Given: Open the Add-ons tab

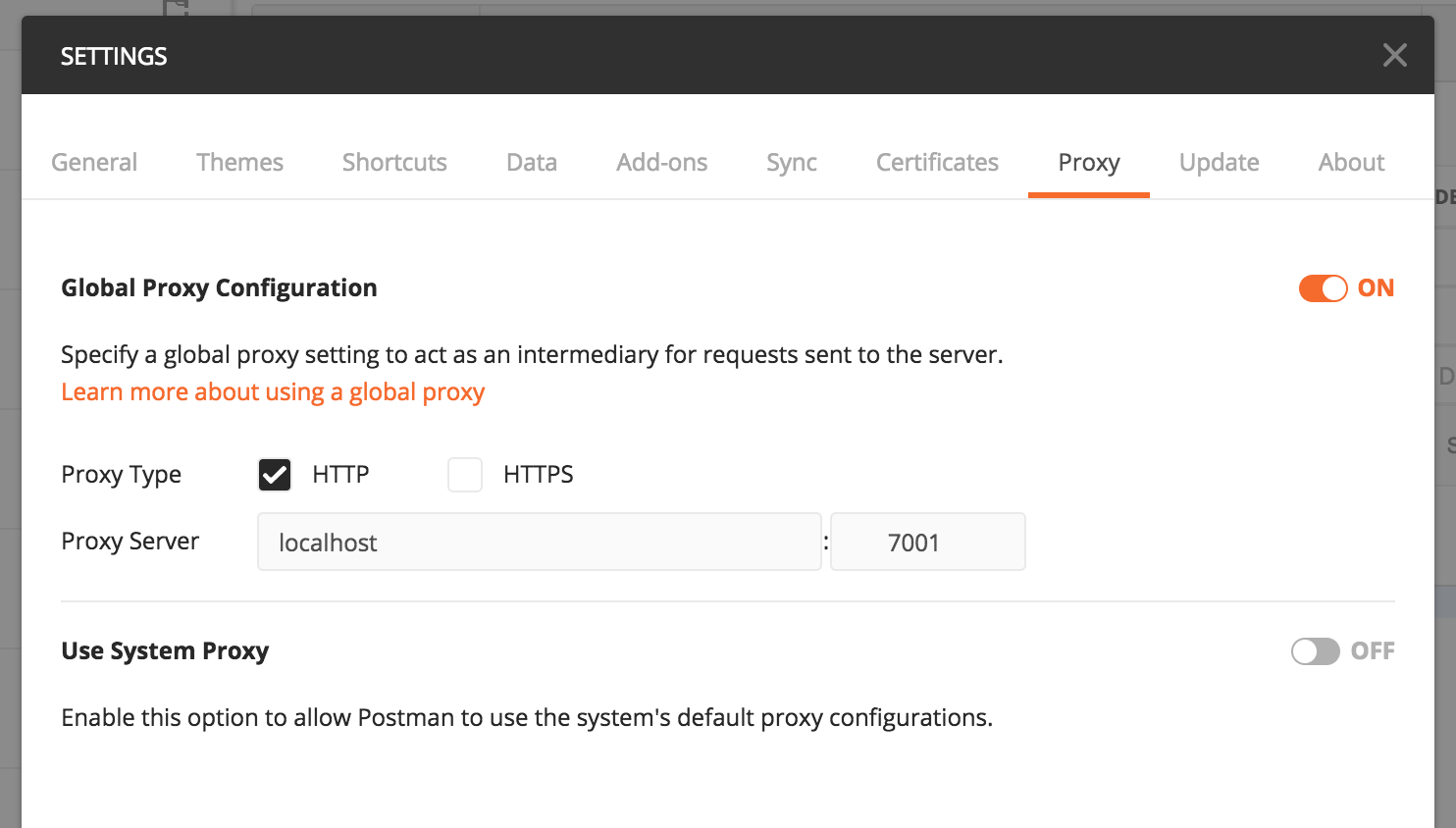Looking at the screenshot, I should 661,162.
